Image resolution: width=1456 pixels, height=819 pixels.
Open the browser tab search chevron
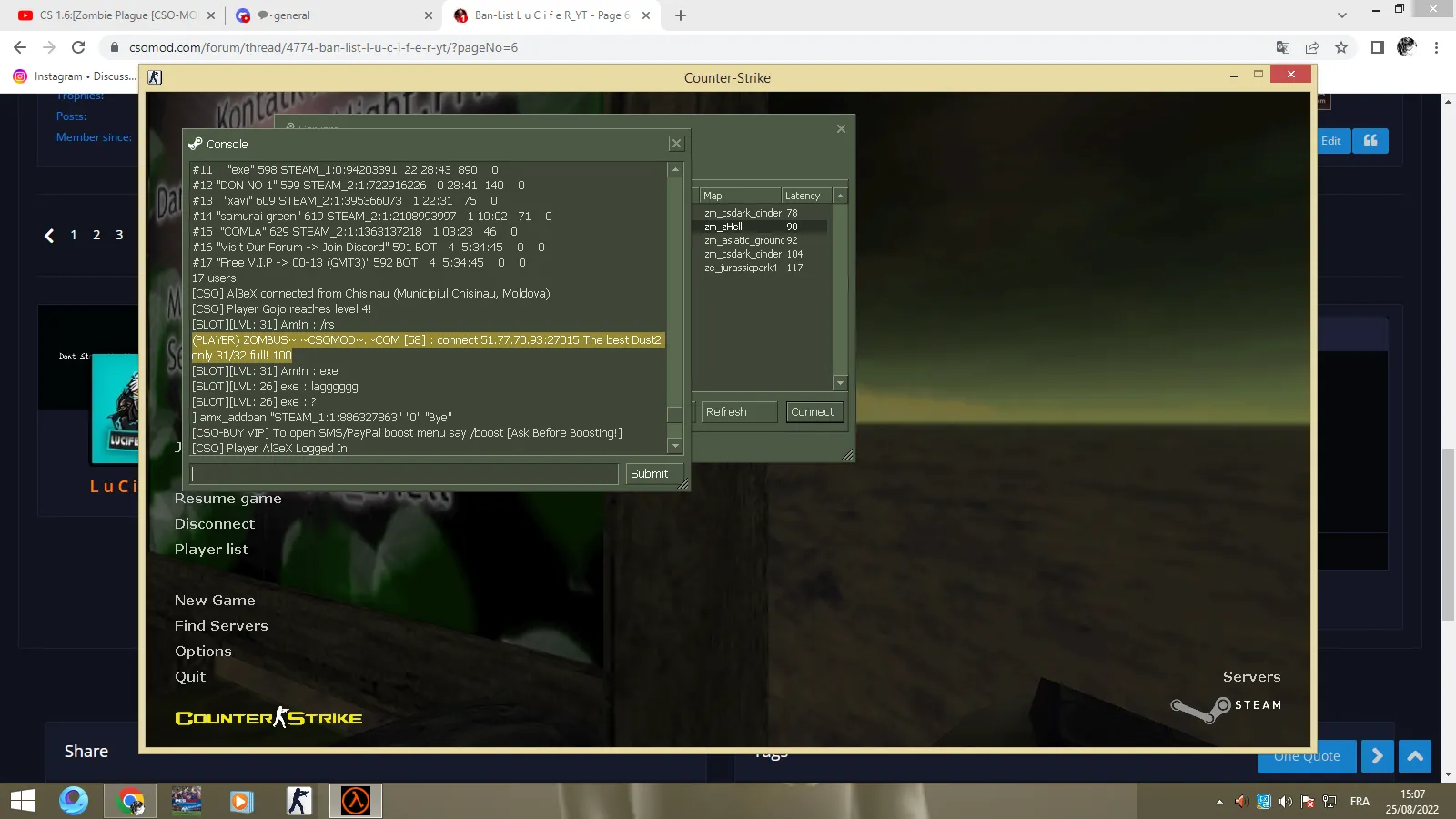click(x=1342, y=15)
